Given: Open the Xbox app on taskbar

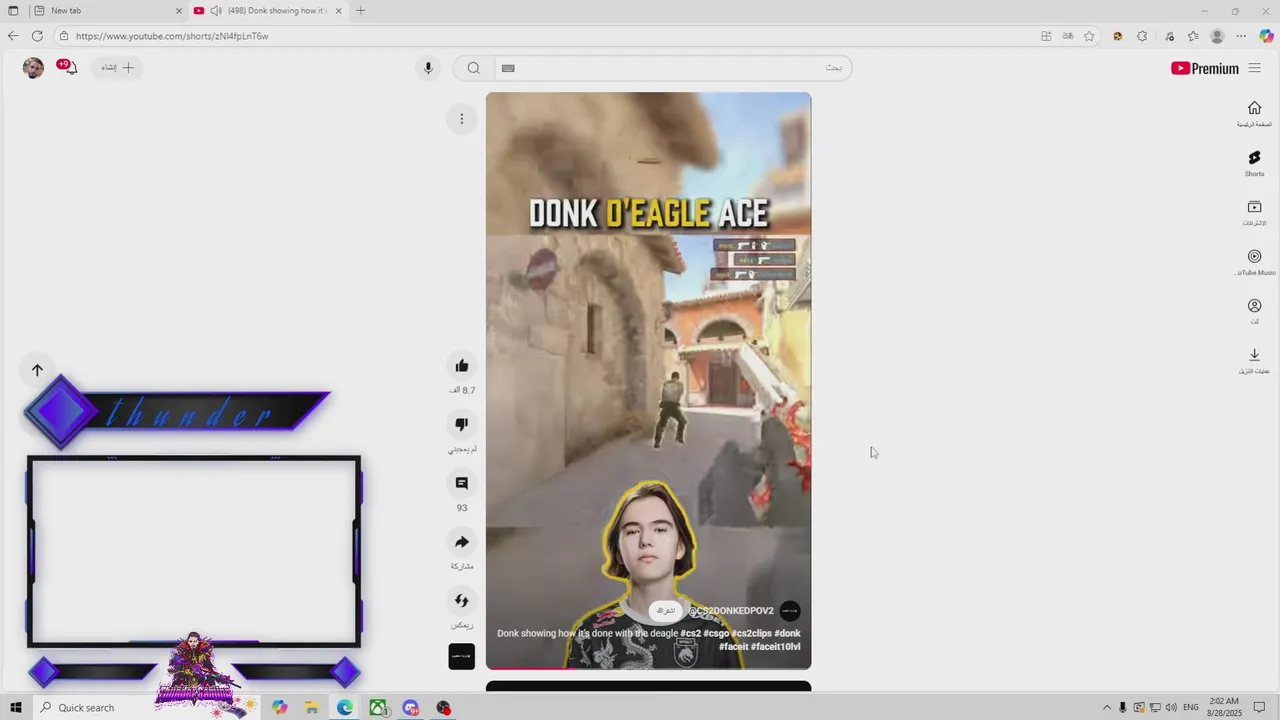Looking at the screenshot, I should 378,707.
